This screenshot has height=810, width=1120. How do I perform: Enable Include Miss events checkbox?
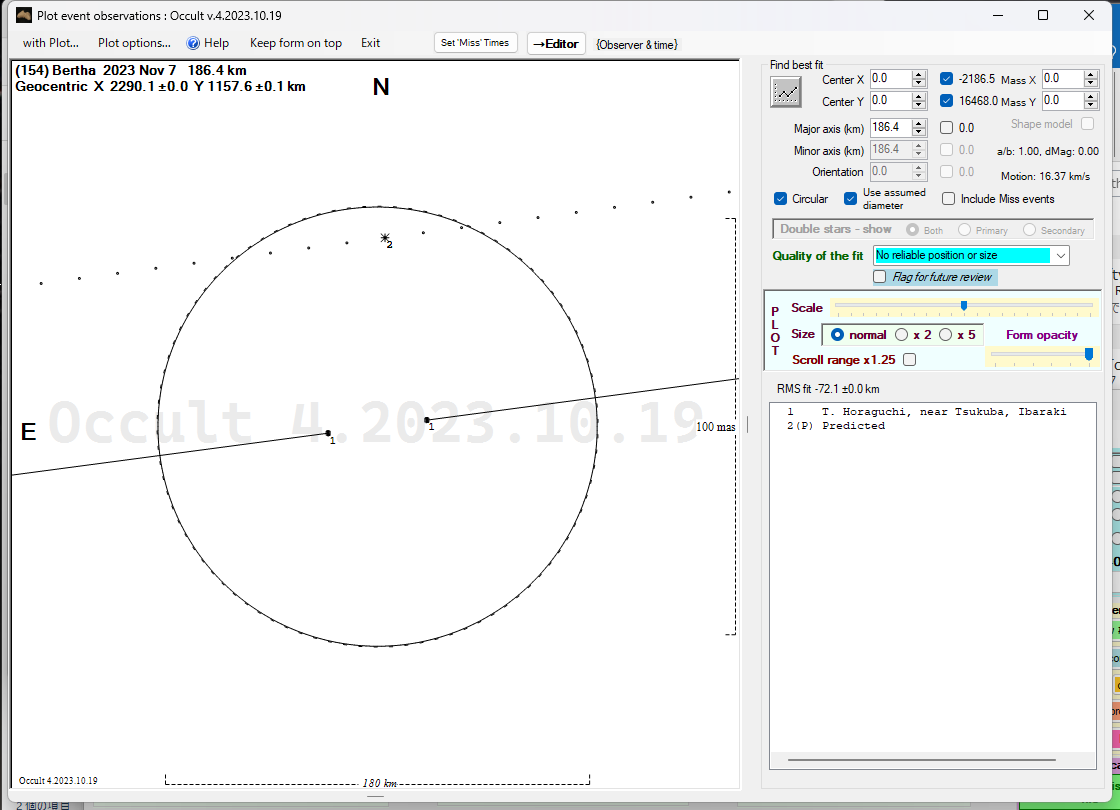949,199
